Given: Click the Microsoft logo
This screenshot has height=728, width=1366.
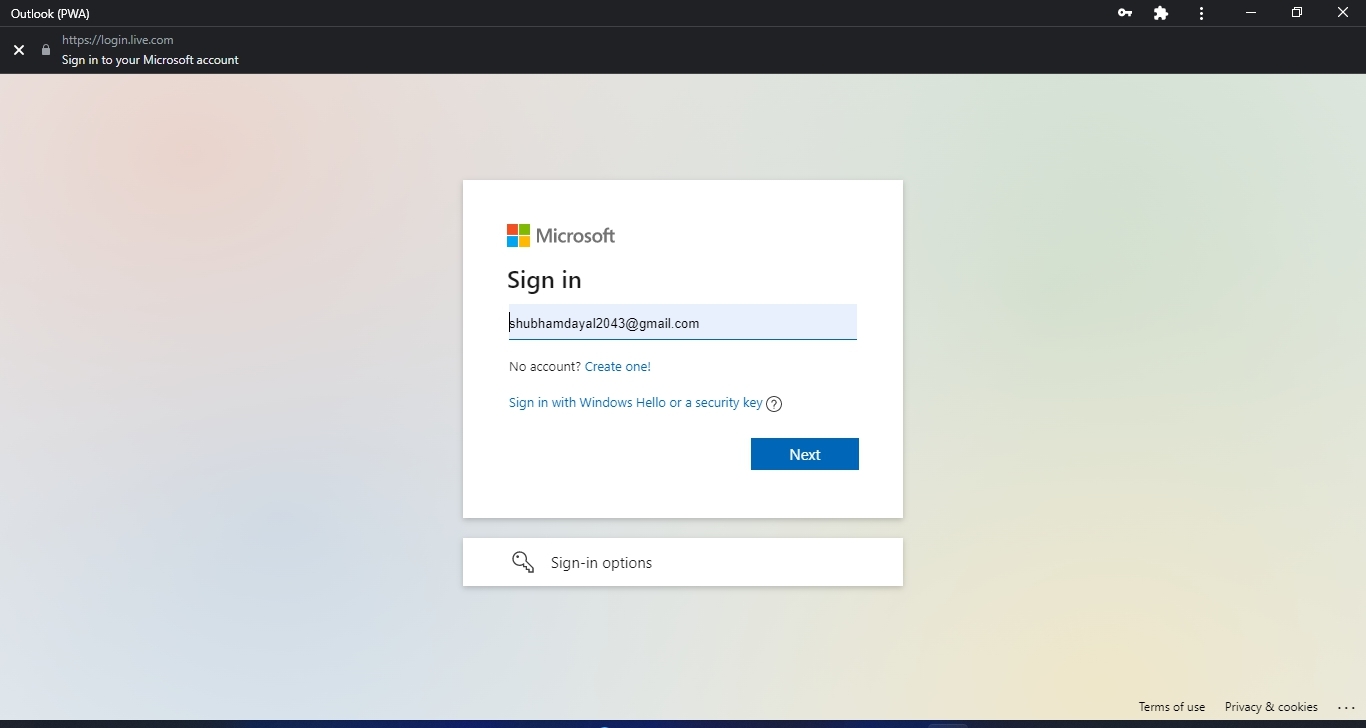Looking at the screenshot, I should tap(561, 236).
